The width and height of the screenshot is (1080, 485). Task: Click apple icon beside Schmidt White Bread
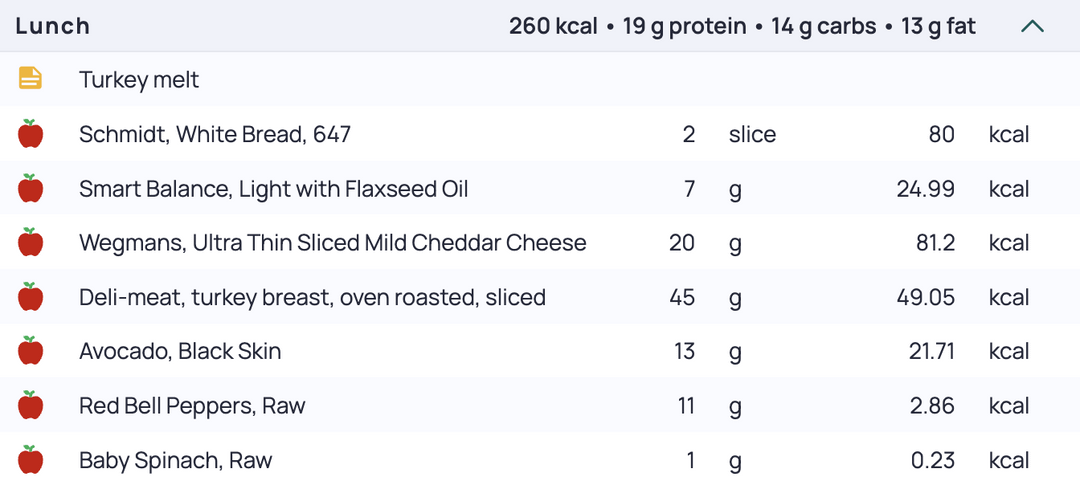point(30,134)
